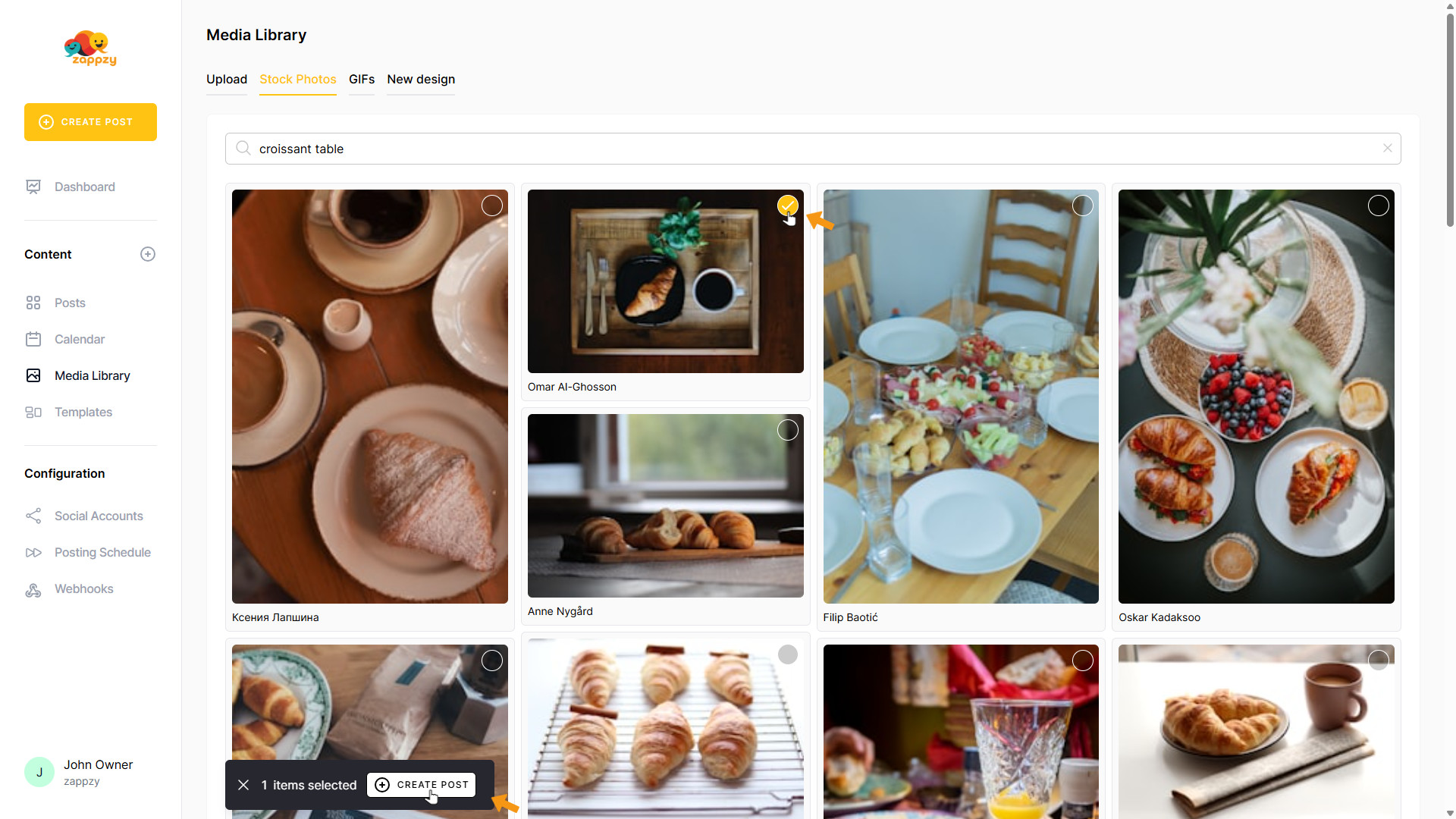Open the New design tab
The image size is (1456, 819).
click(421, 79)
